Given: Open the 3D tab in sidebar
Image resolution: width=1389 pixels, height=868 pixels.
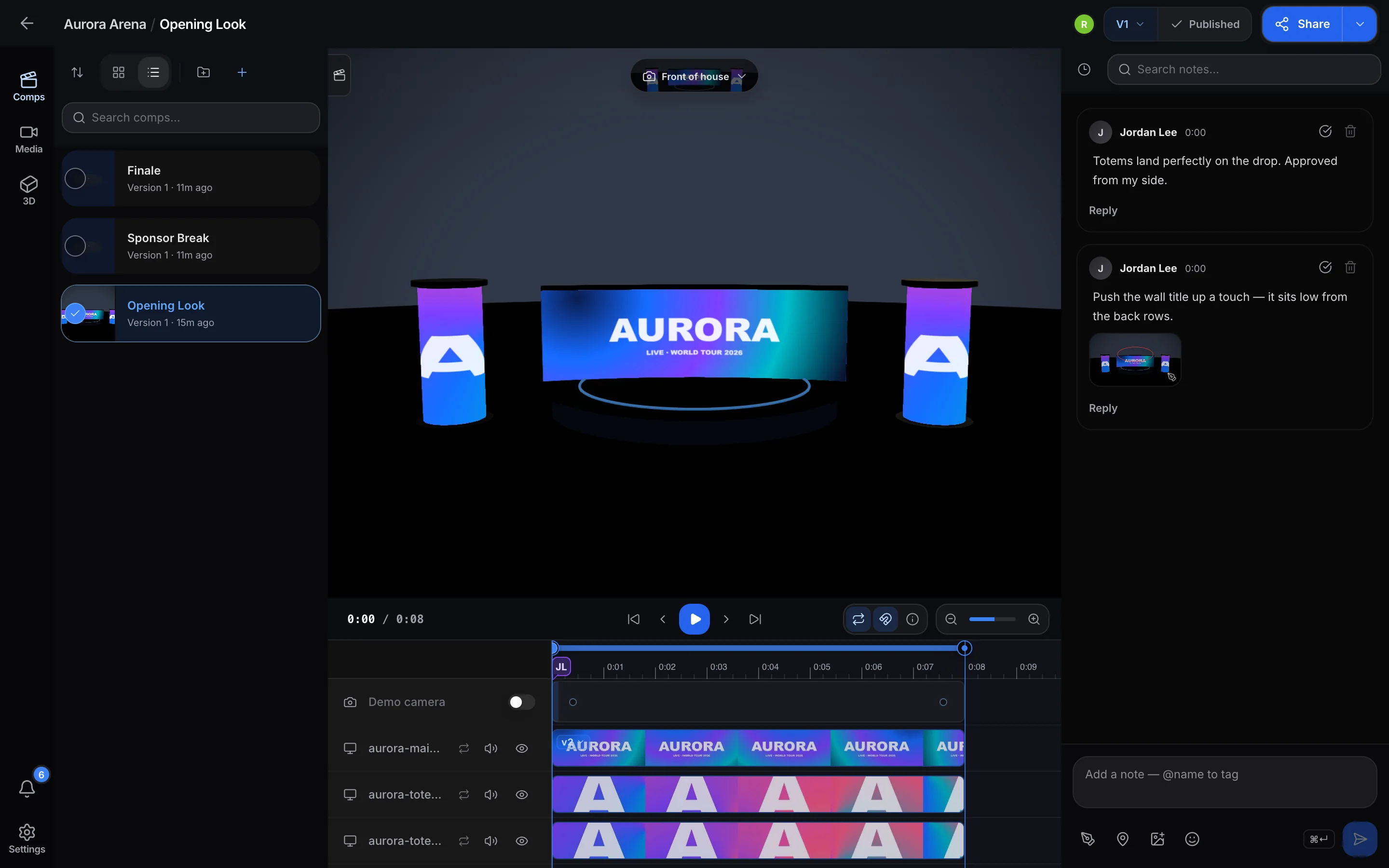Looking at the screenshot, I should coord(29,190).
